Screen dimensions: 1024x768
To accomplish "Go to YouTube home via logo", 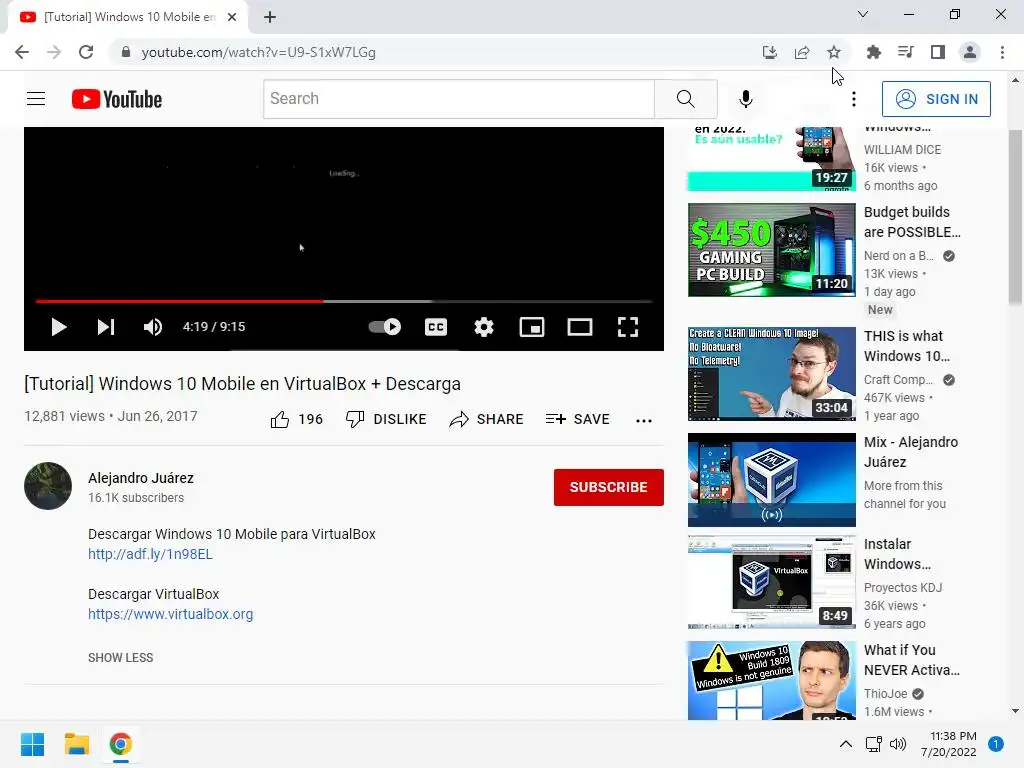I will tap(117, 99).
